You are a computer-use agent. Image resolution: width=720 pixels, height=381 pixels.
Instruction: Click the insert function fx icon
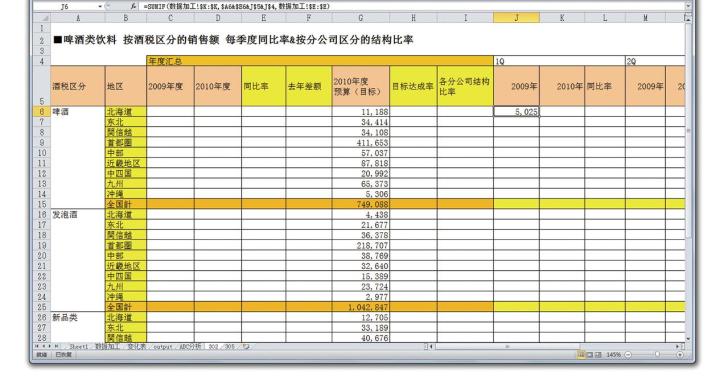[133, 6]
